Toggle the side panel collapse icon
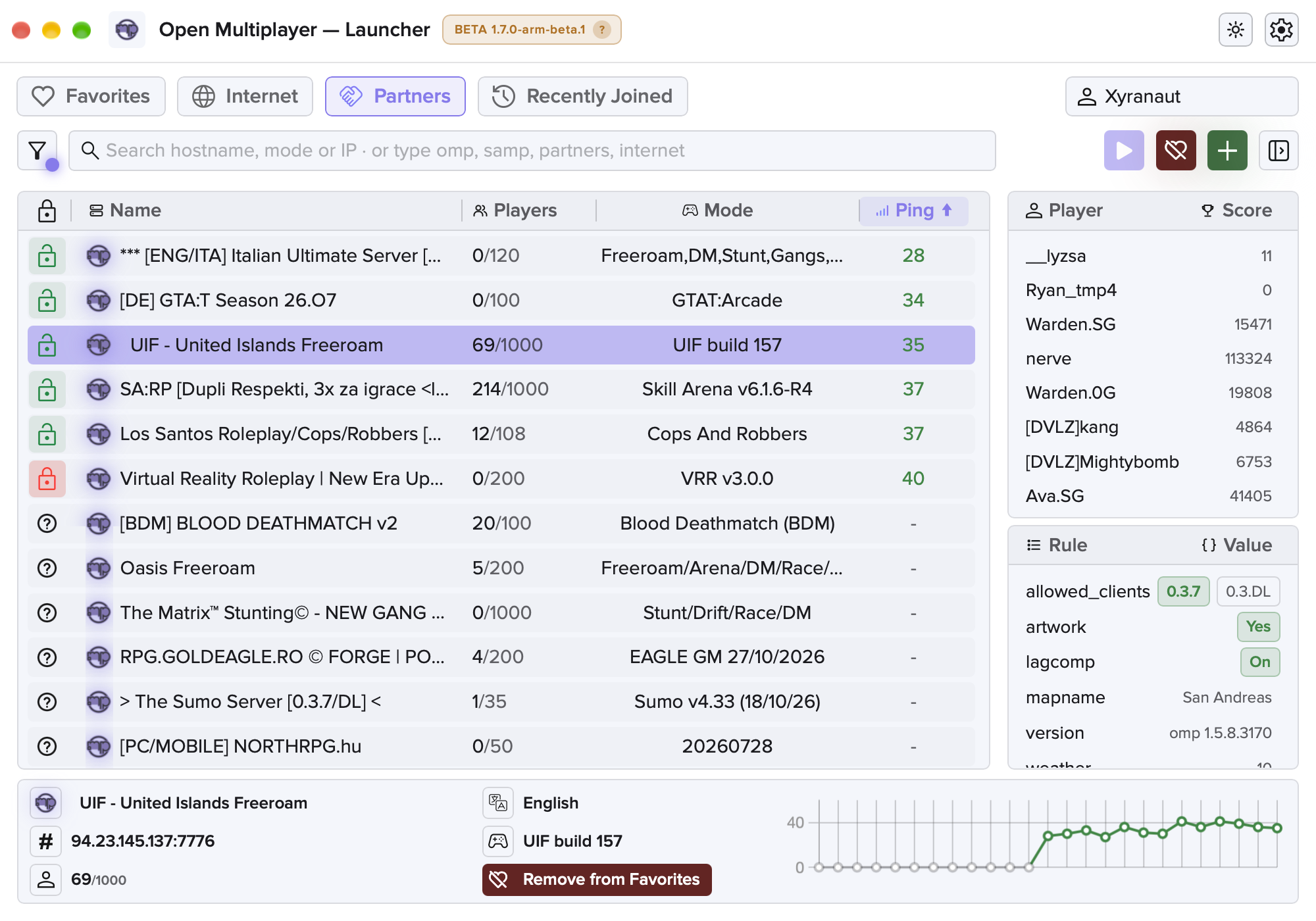The width and height of the screenshot is (1316, 921). pyautogui.click(x=1278, y=151)
